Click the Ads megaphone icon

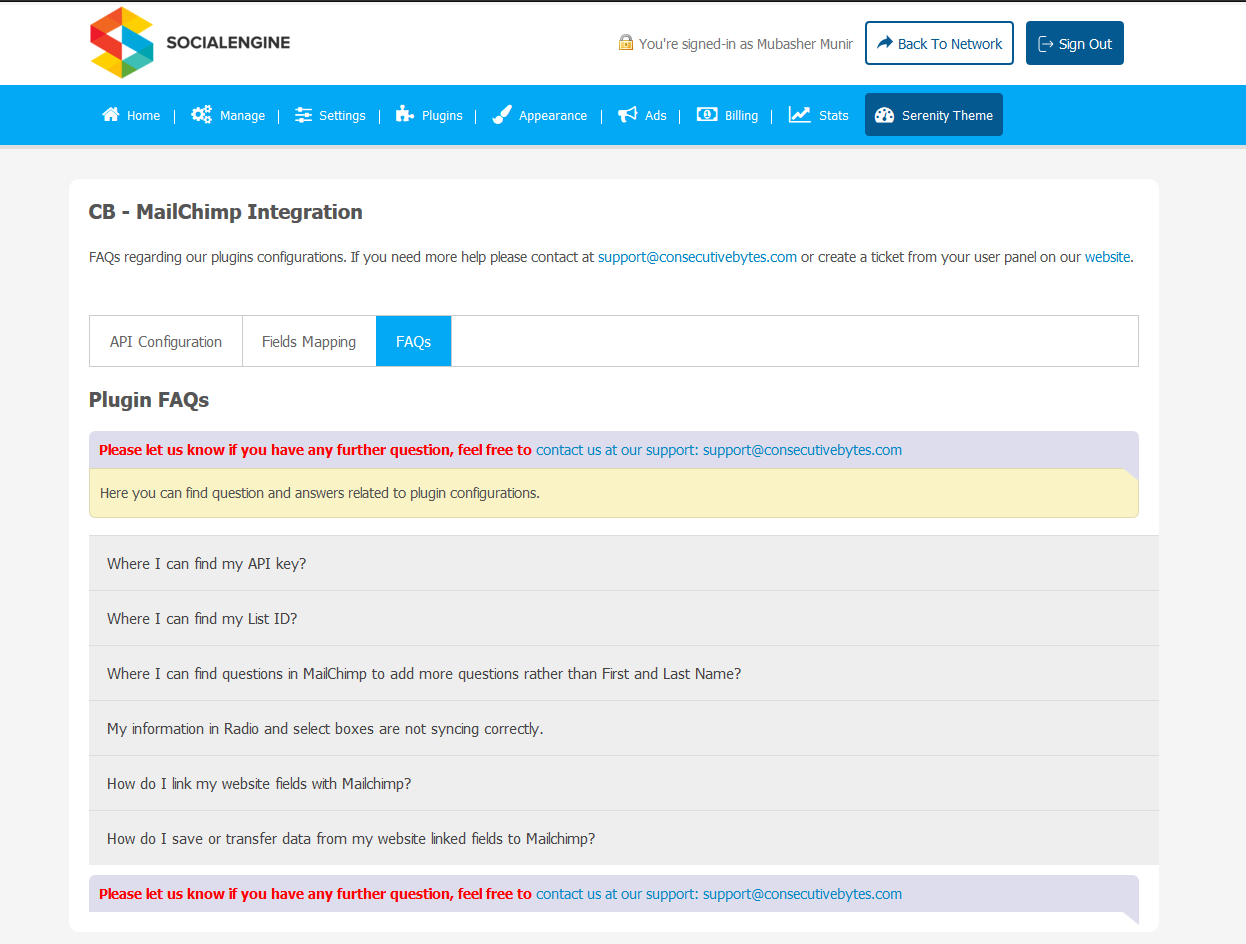coord(627,115)
